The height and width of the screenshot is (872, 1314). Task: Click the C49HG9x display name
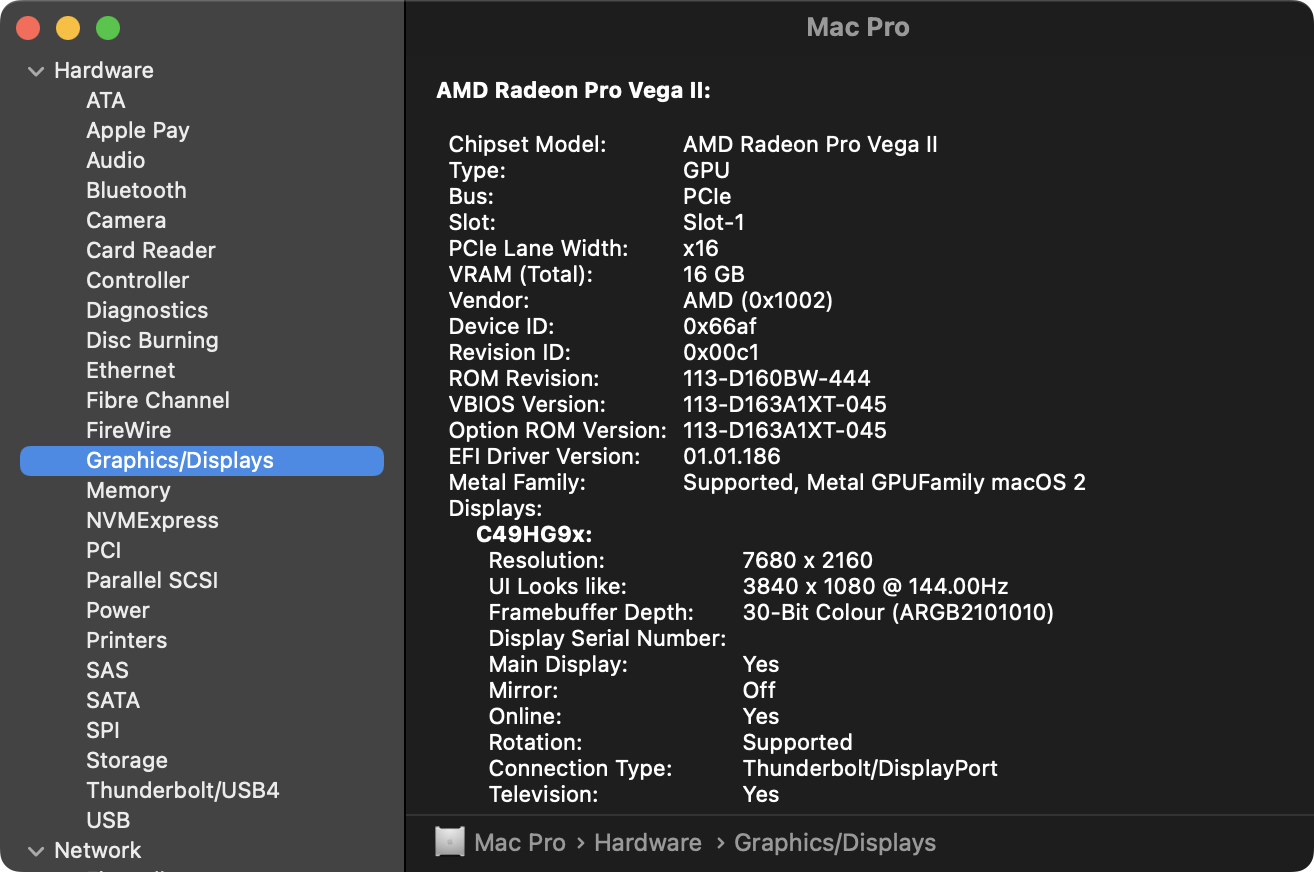[x=534, y=534]
